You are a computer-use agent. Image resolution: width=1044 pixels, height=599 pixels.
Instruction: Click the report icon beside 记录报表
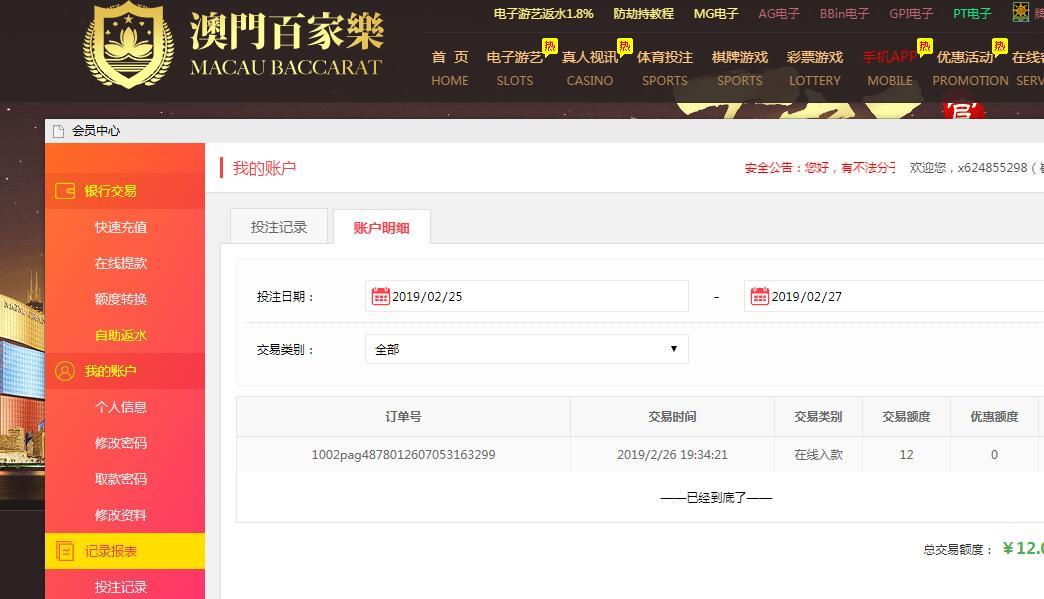(65, 551)
